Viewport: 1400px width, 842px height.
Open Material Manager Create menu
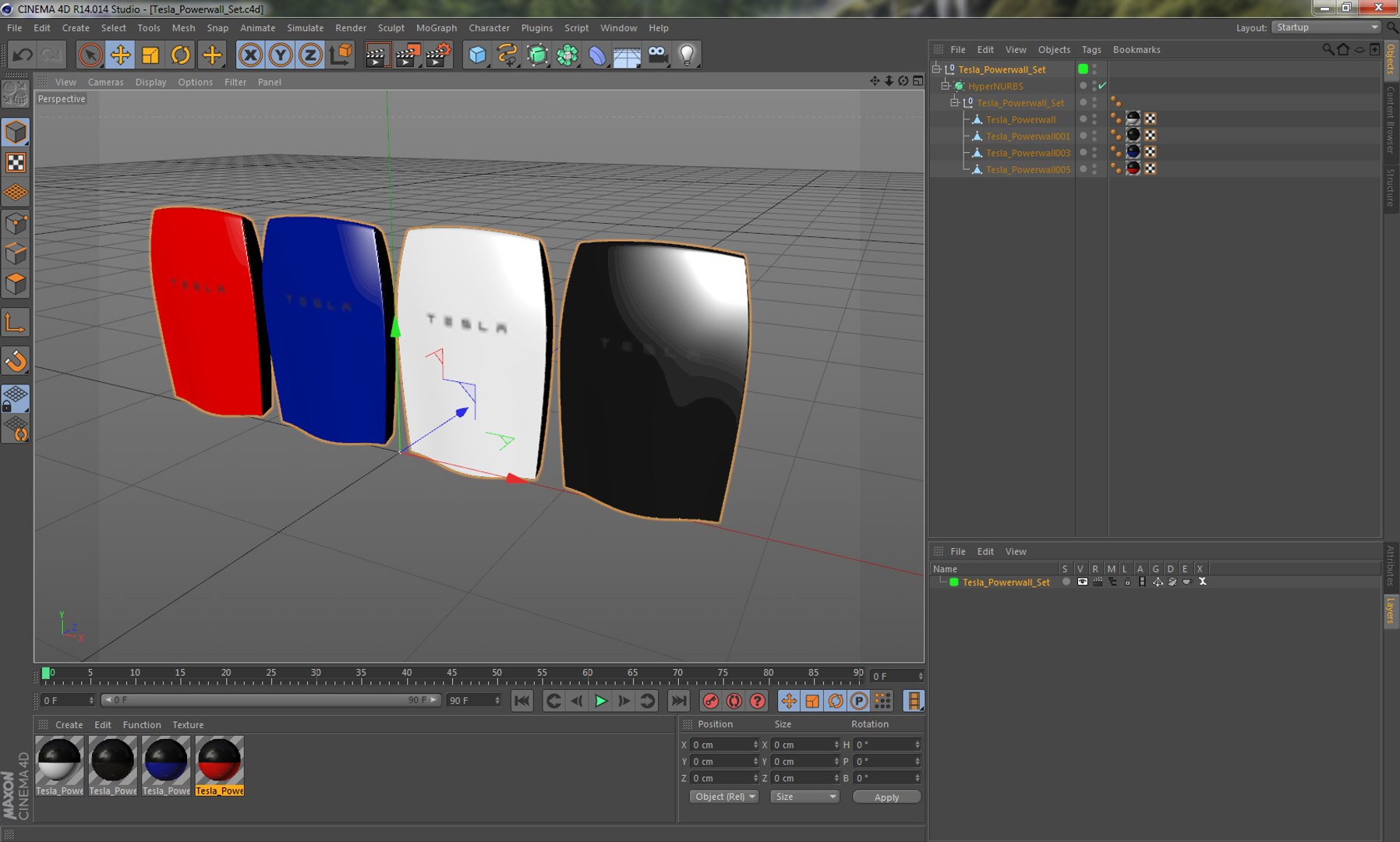pyautogui.click(x=69, y=724)
